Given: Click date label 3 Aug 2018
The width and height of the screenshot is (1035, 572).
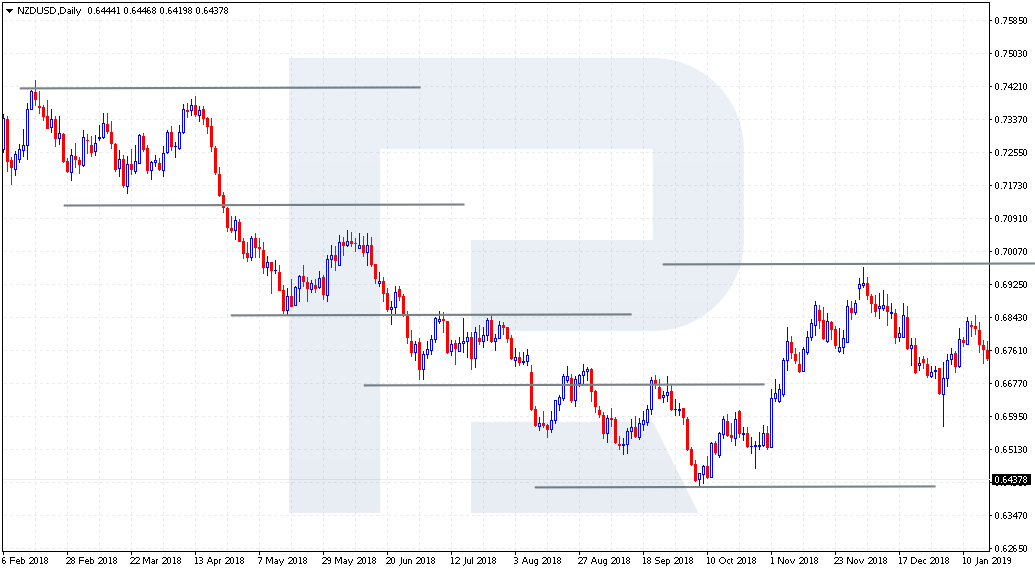Looking at the screenshot, I should [537, 561].
